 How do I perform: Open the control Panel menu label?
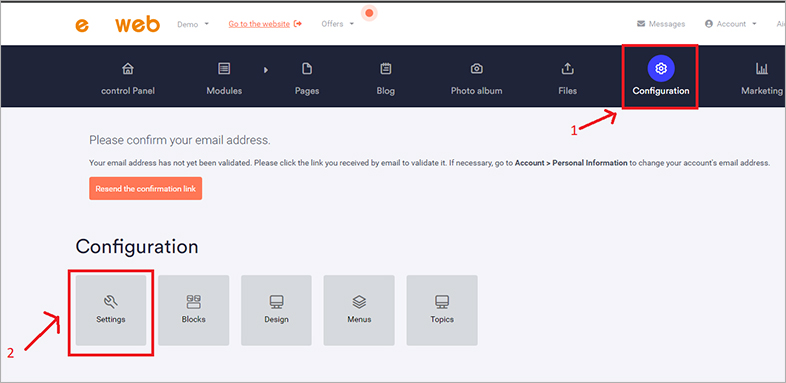click(128, 91)
